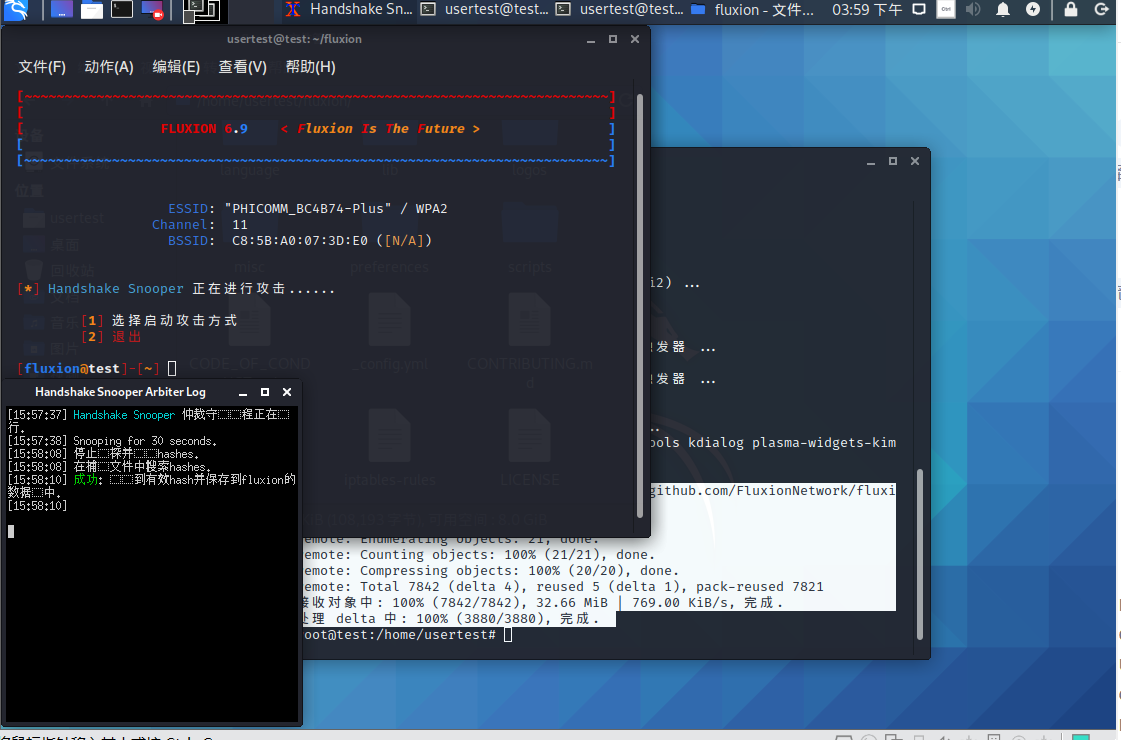This screenshot has height=740, width=1121.
Task: Click 'kdialog plasma-widgets-kim' text in root terminal
Action: pos(791,443)
